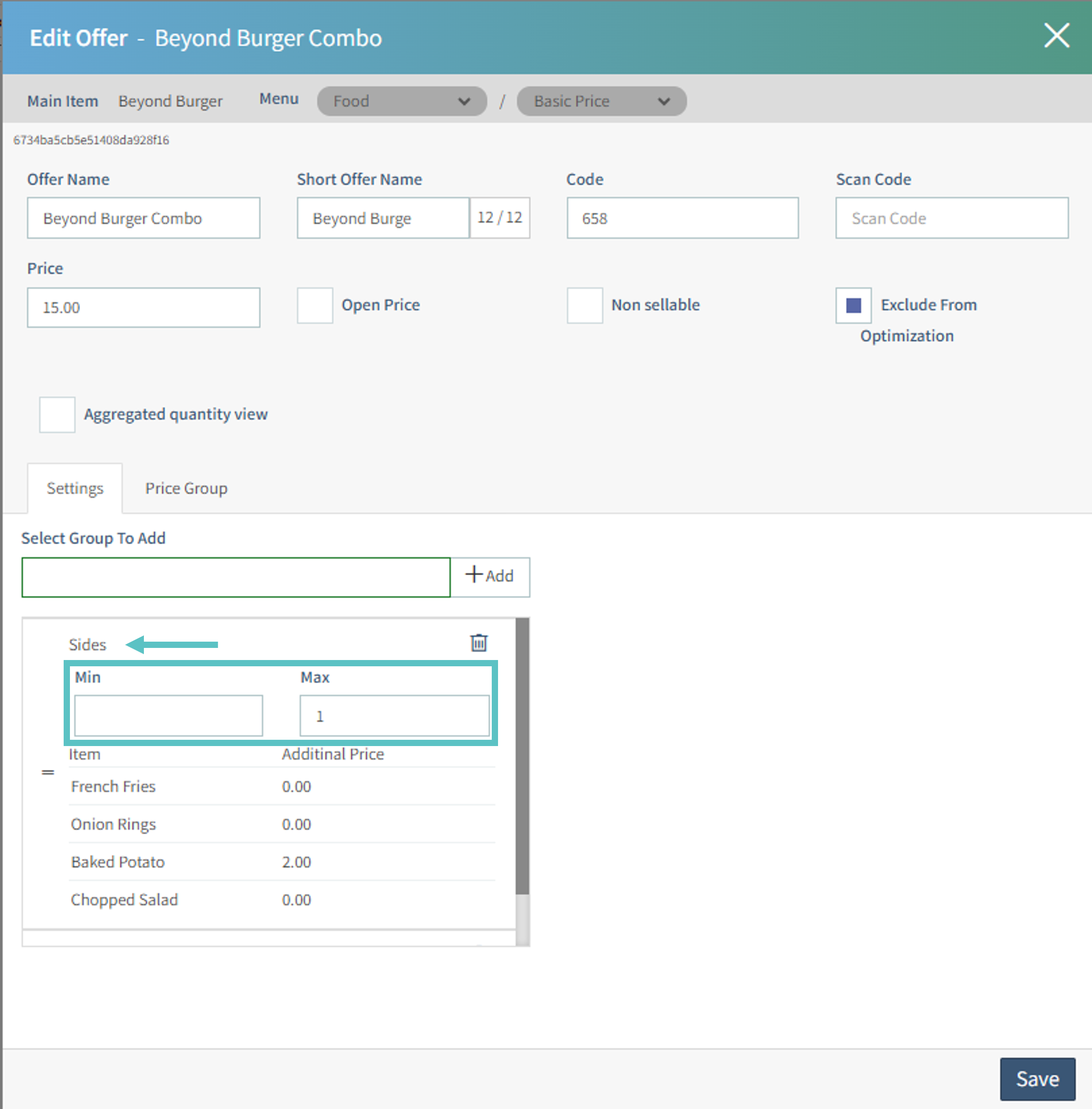The height and width of the screenshot is (1109, 1092).
Task: Select the Settings tab
Action: [x=74, y=488]
